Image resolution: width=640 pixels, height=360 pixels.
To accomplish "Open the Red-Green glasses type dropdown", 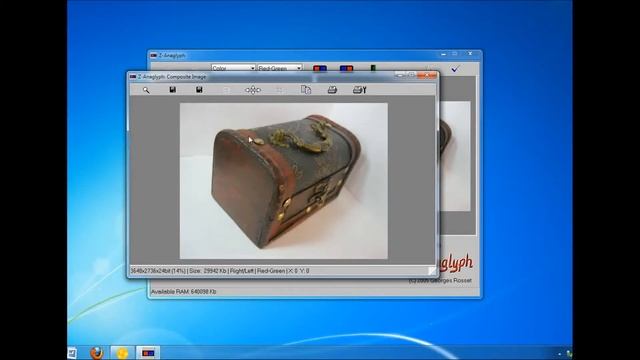I will [280, 68].
